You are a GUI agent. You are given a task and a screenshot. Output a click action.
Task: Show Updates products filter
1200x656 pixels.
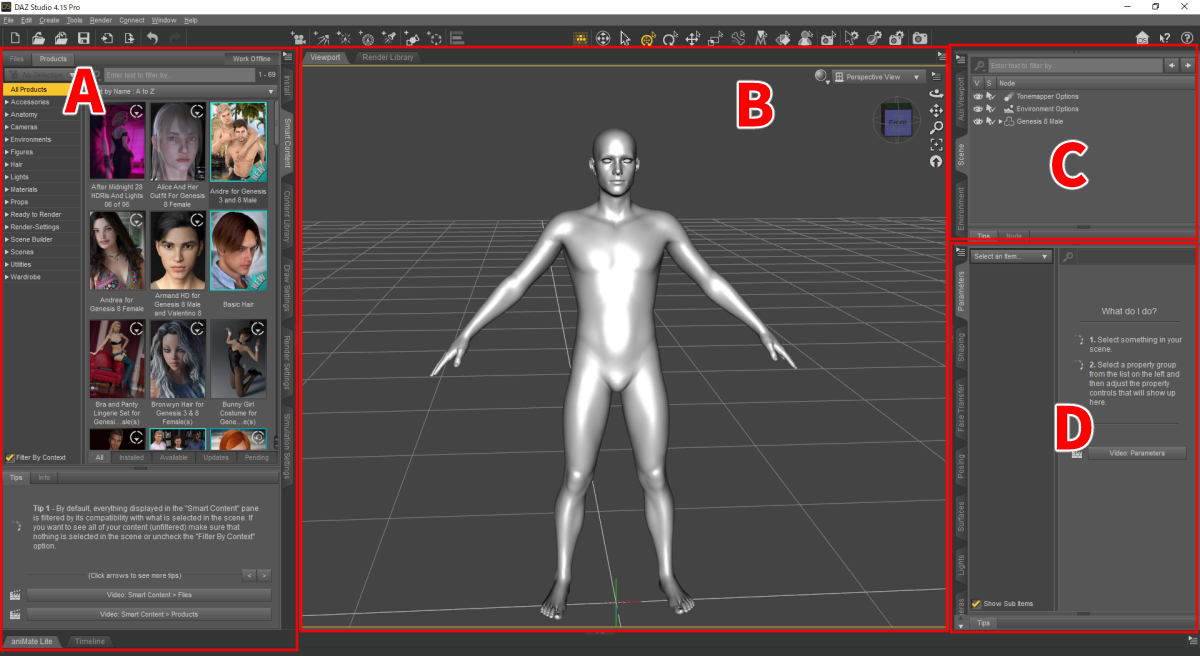click(216, 457)
